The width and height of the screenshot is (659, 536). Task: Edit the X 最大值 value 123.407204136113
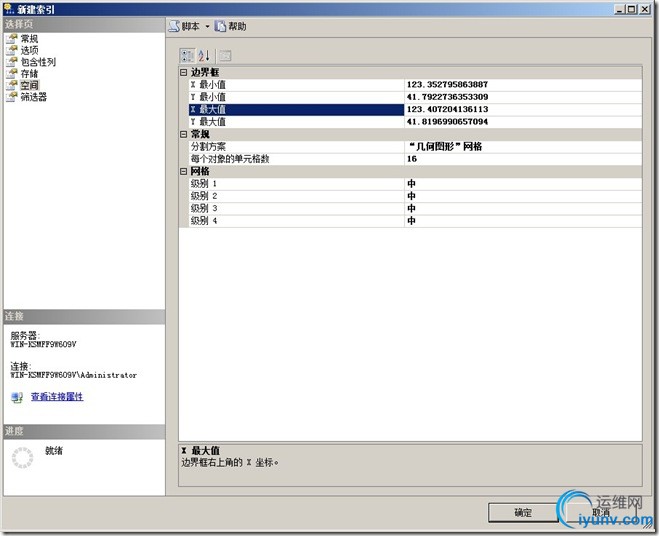523,109
